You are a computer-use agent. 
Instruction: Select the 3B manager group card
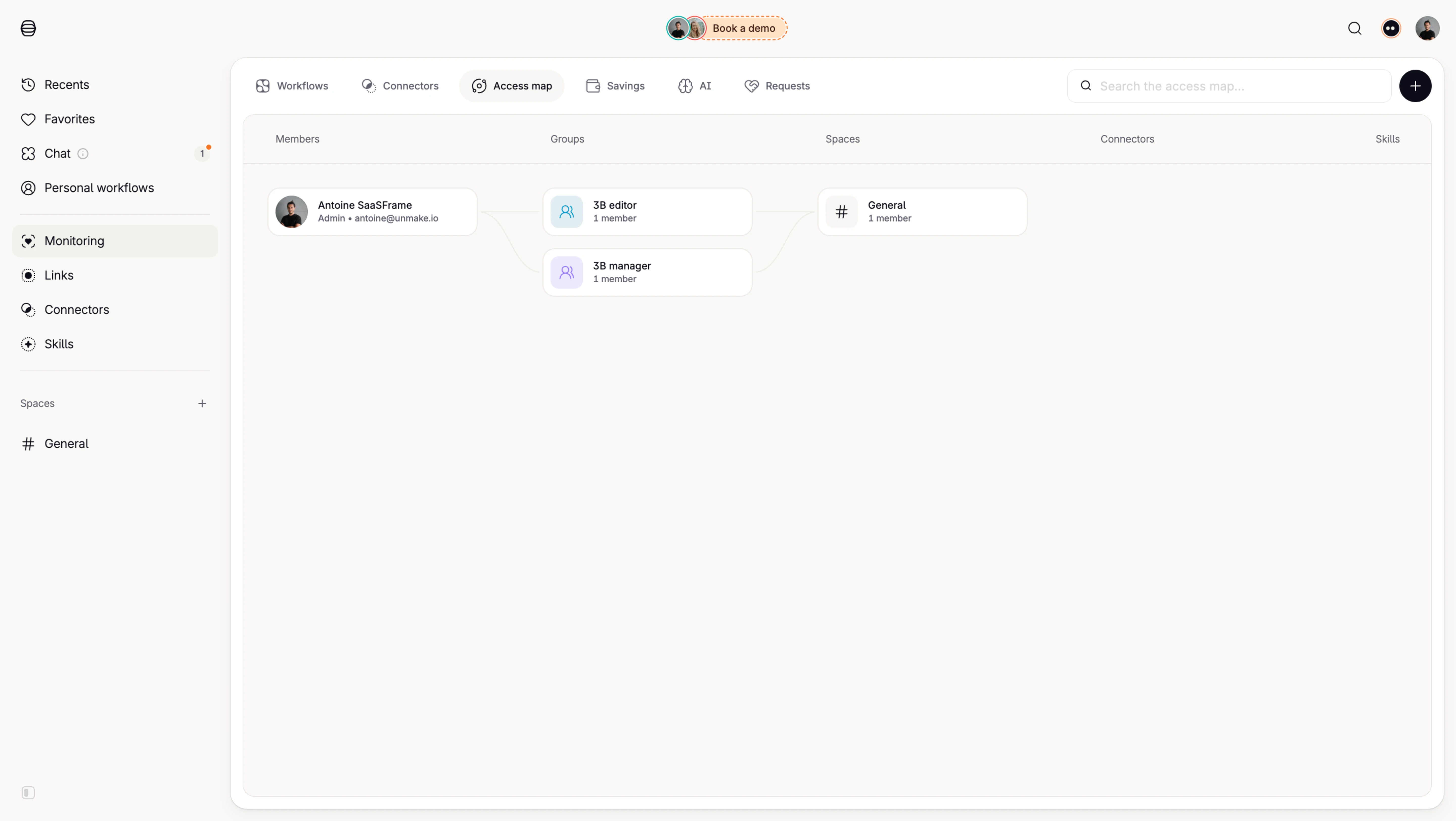pyautogui.click(x=647, y=272)
